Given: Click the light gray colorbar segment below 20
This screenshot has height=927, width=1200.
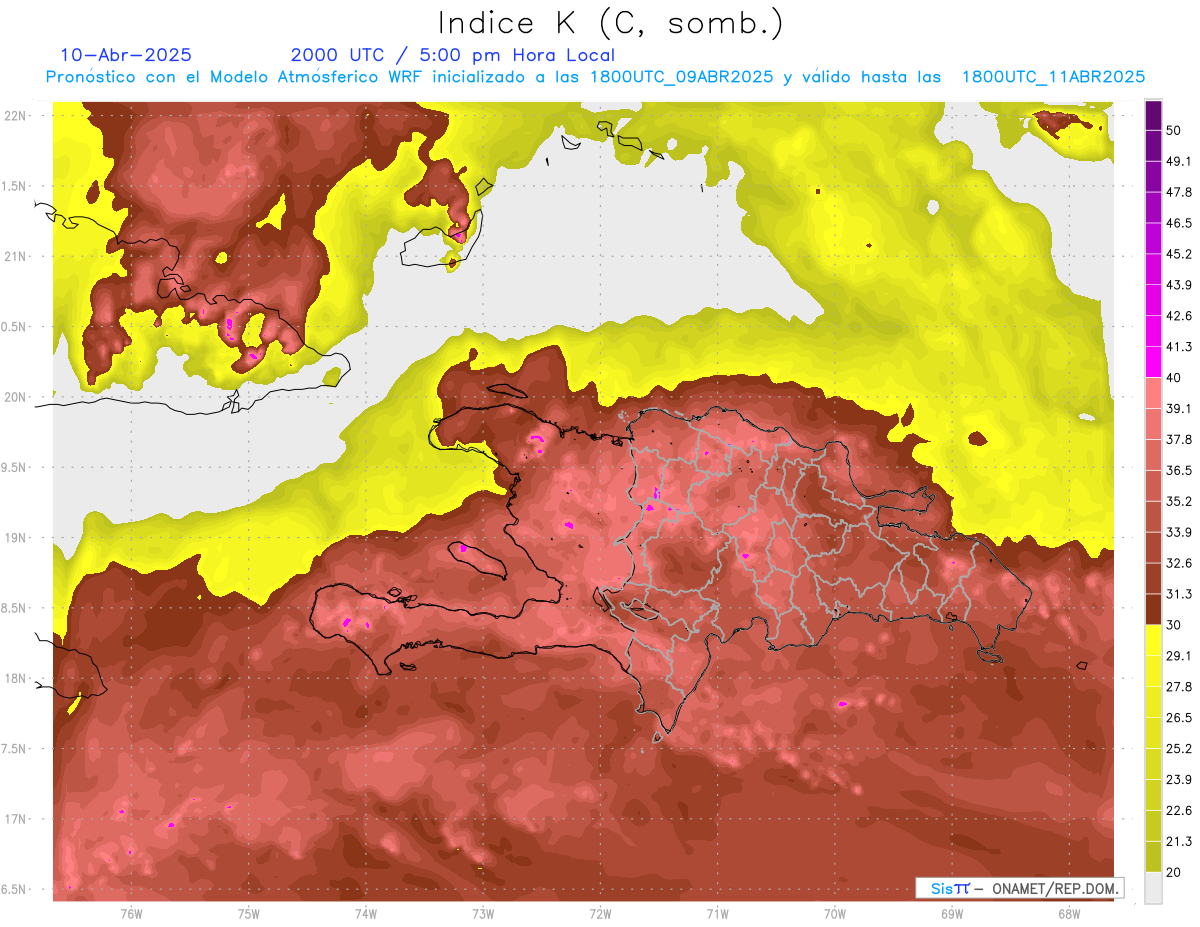Looking at the screenshot, I should click(1153, 888).
